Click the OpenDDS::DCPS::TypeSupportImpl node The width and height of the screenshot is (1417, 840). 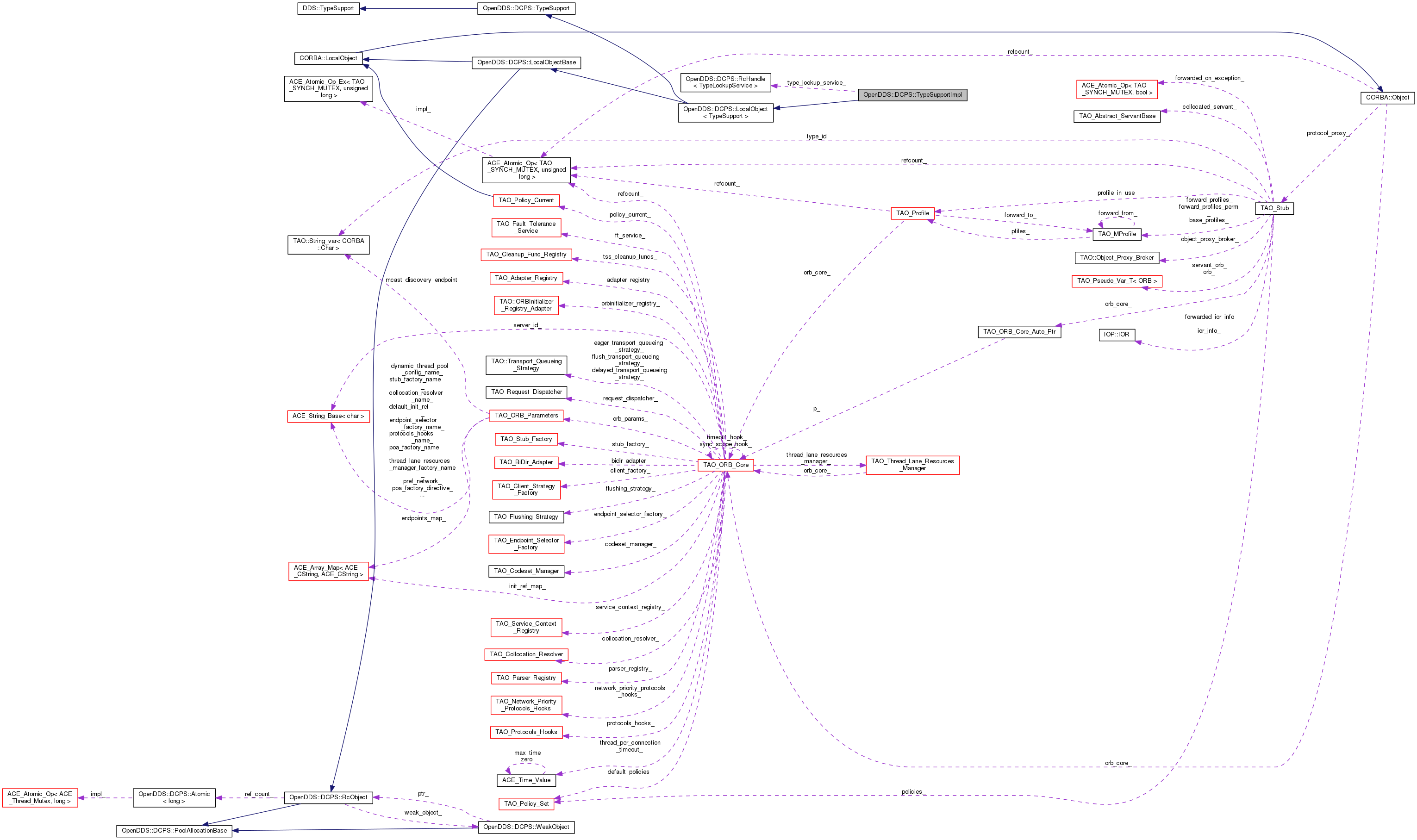point(912,95)
